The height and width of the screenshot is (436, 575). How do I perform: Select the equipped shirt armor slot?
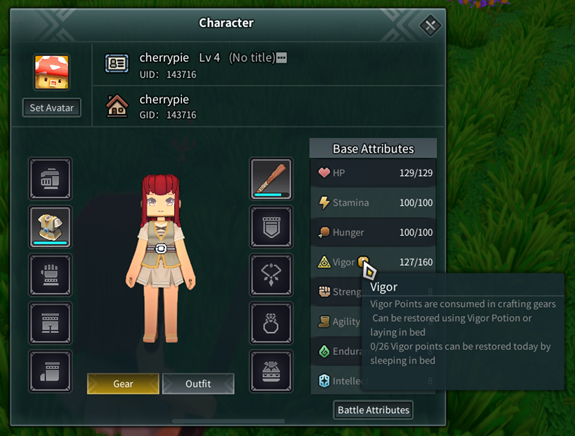point(50,227)
